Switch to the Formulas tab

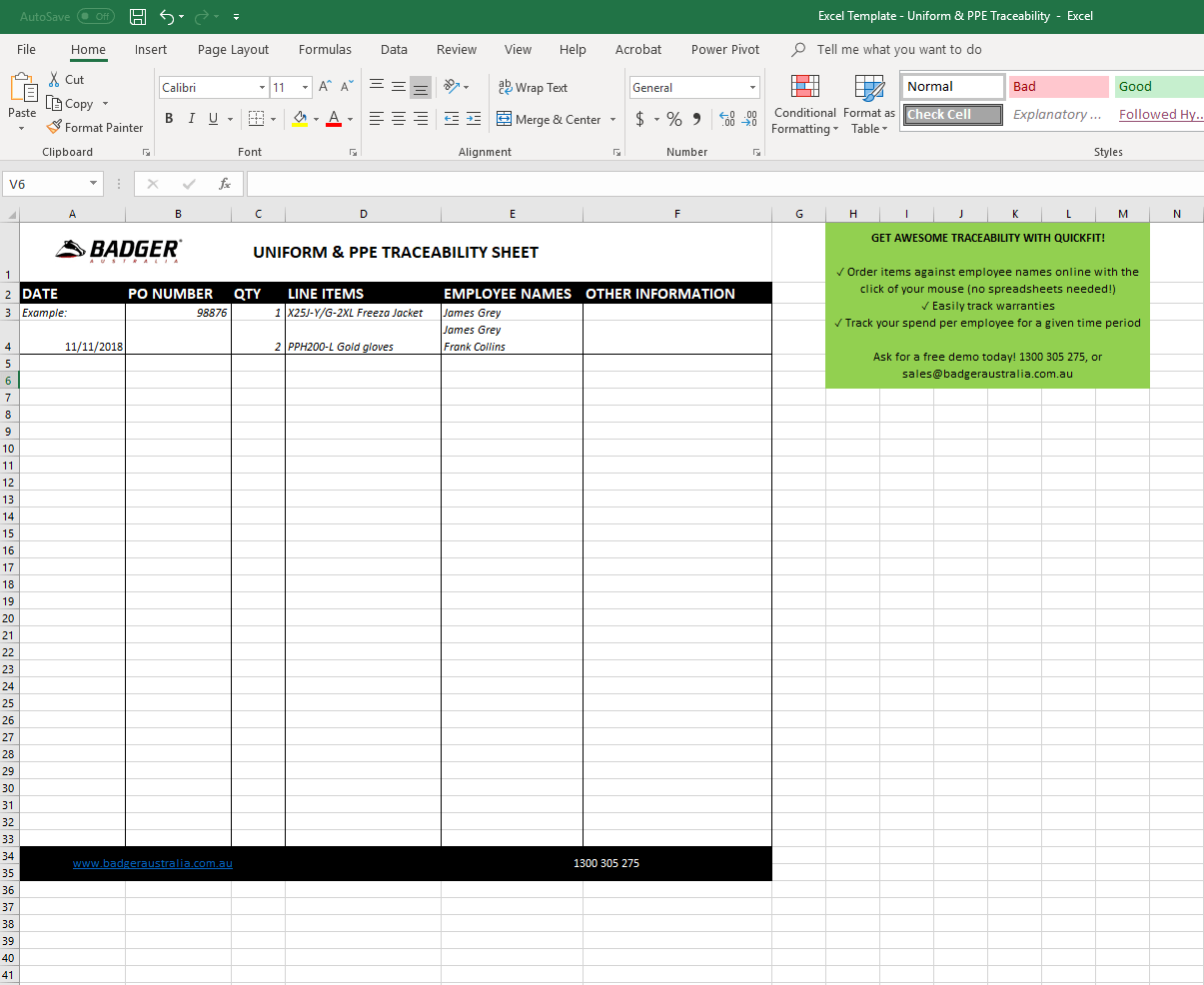(x=325, y=49)
